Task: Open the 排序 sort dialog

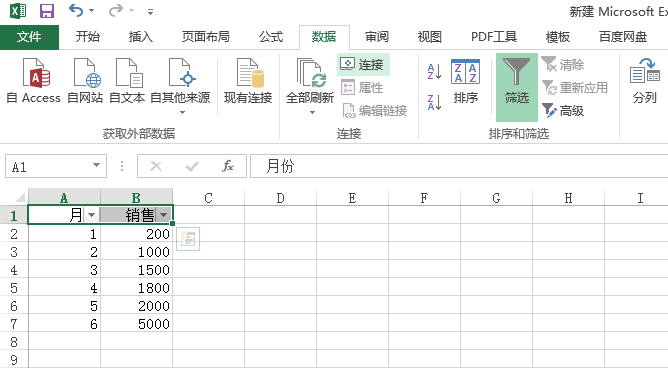Action: pyautogui.click(x=465, y=81)
